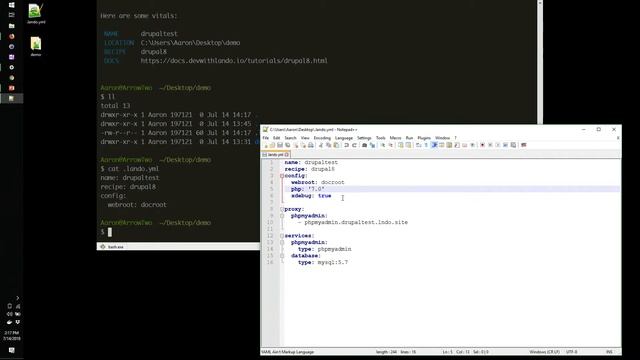Screen dimensions: 640x360
Task: Click the terminal window vertical scrollbar
Action: 540,61
